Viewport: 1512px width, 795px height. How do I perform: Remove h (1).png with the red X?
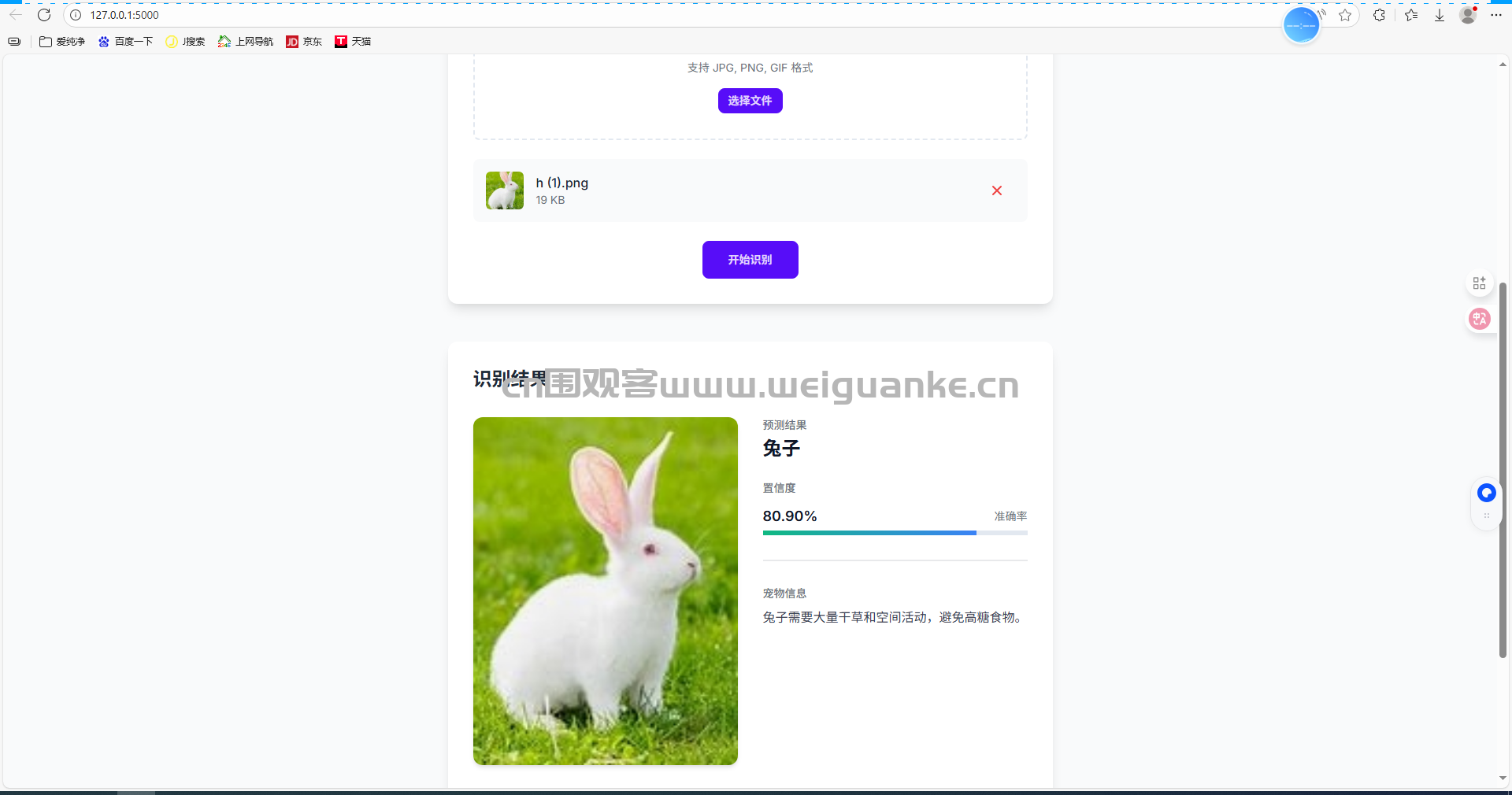click(997, 190)
